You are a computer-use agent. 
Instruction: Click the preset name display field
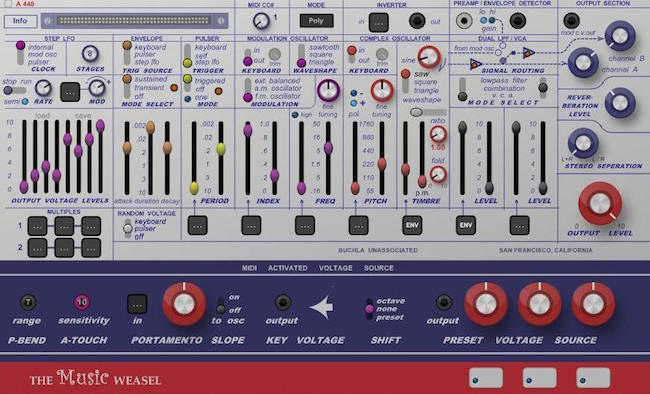coord(135,20)
